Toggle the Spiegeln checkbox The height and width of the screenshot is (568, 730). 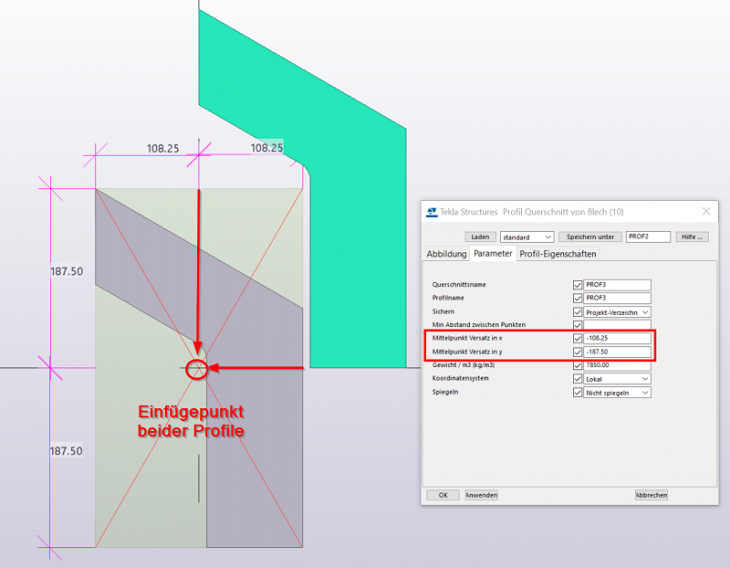(577, 393)
